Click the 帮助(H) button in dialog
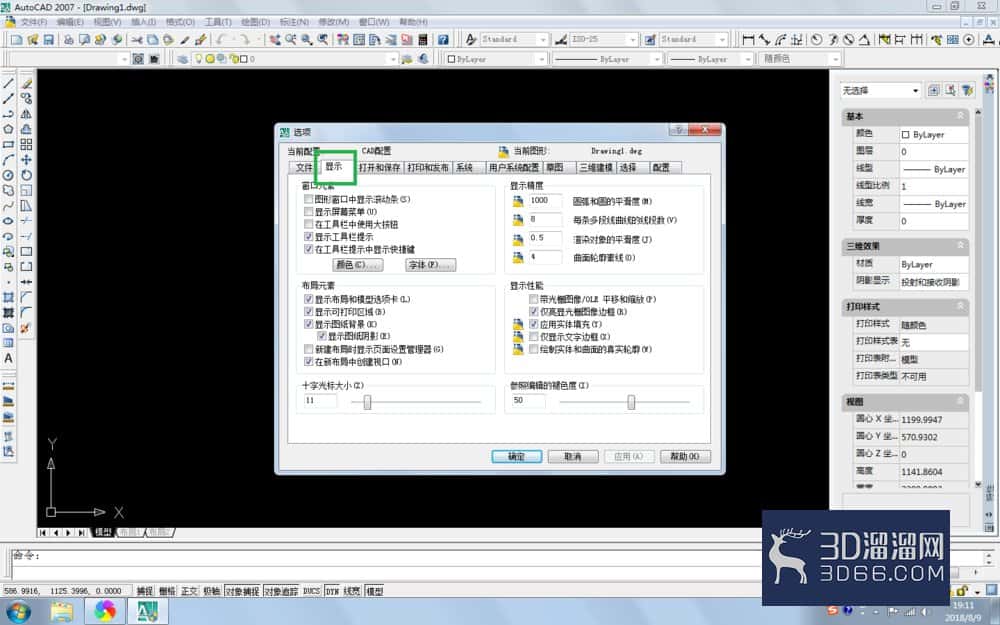1000x625 pixels. [685, 457]
